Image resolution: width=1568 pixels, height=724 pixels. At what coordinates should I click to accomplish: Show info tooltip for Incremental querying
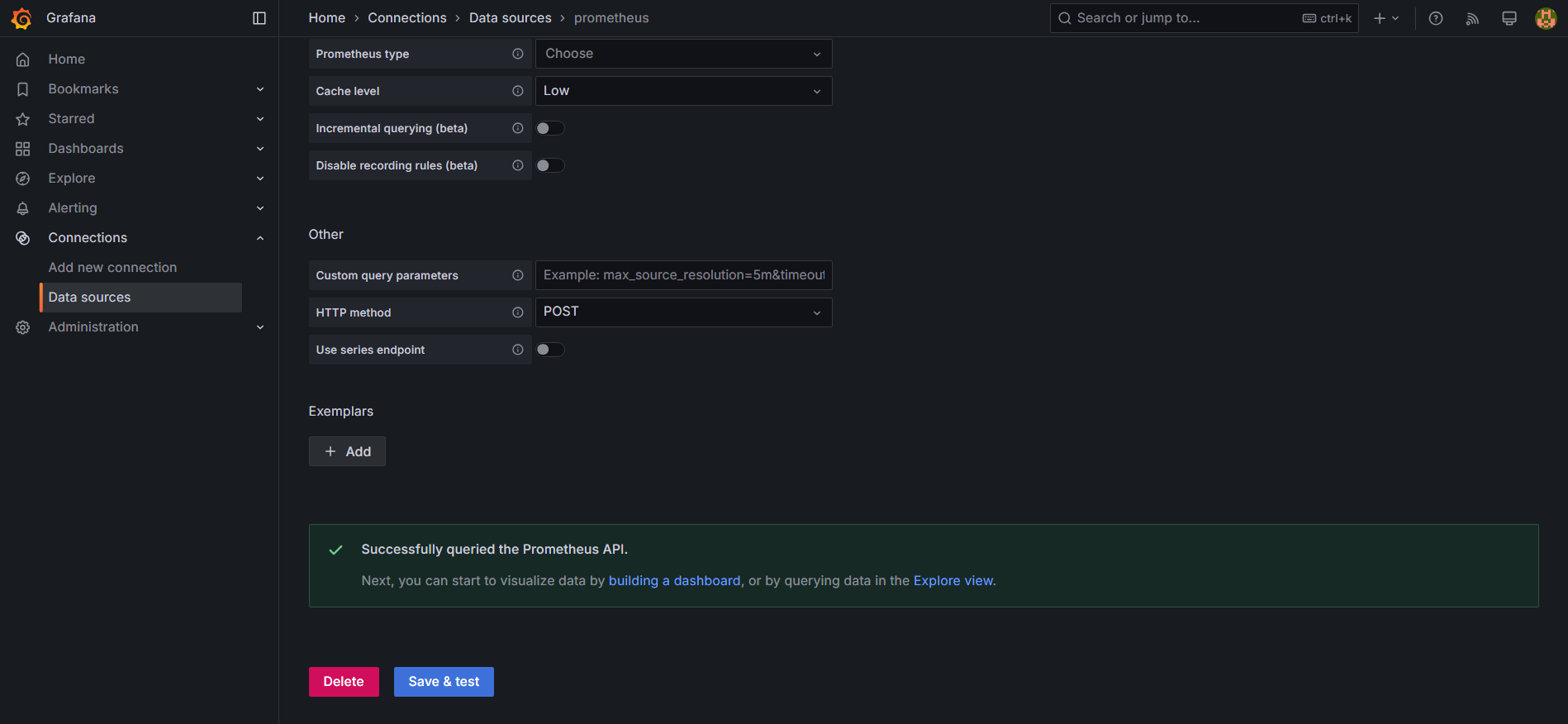pyautogui.click(x=518, y=128)
